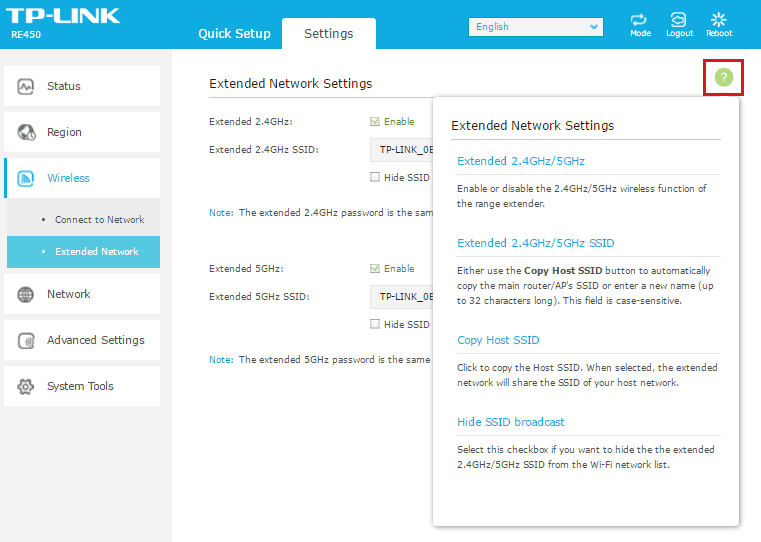Viewport: 761px width, 542px height.
Task: Click the Mode switch icon
Action: [639, 20]
